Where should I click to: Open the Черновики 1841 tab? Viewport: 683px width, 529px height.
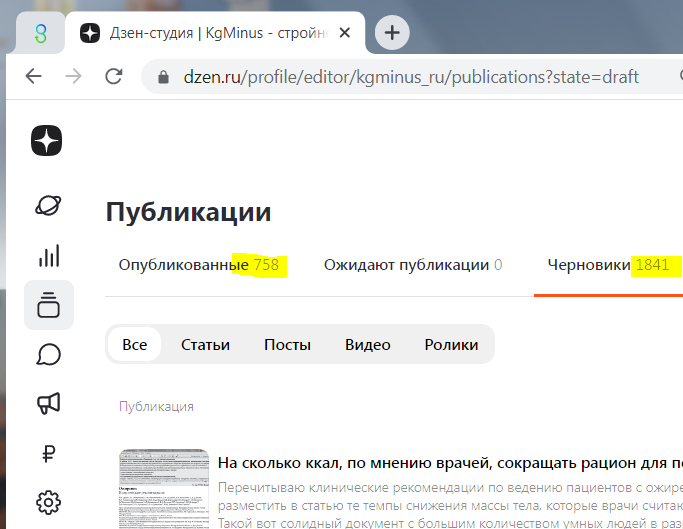click(608, 264)
